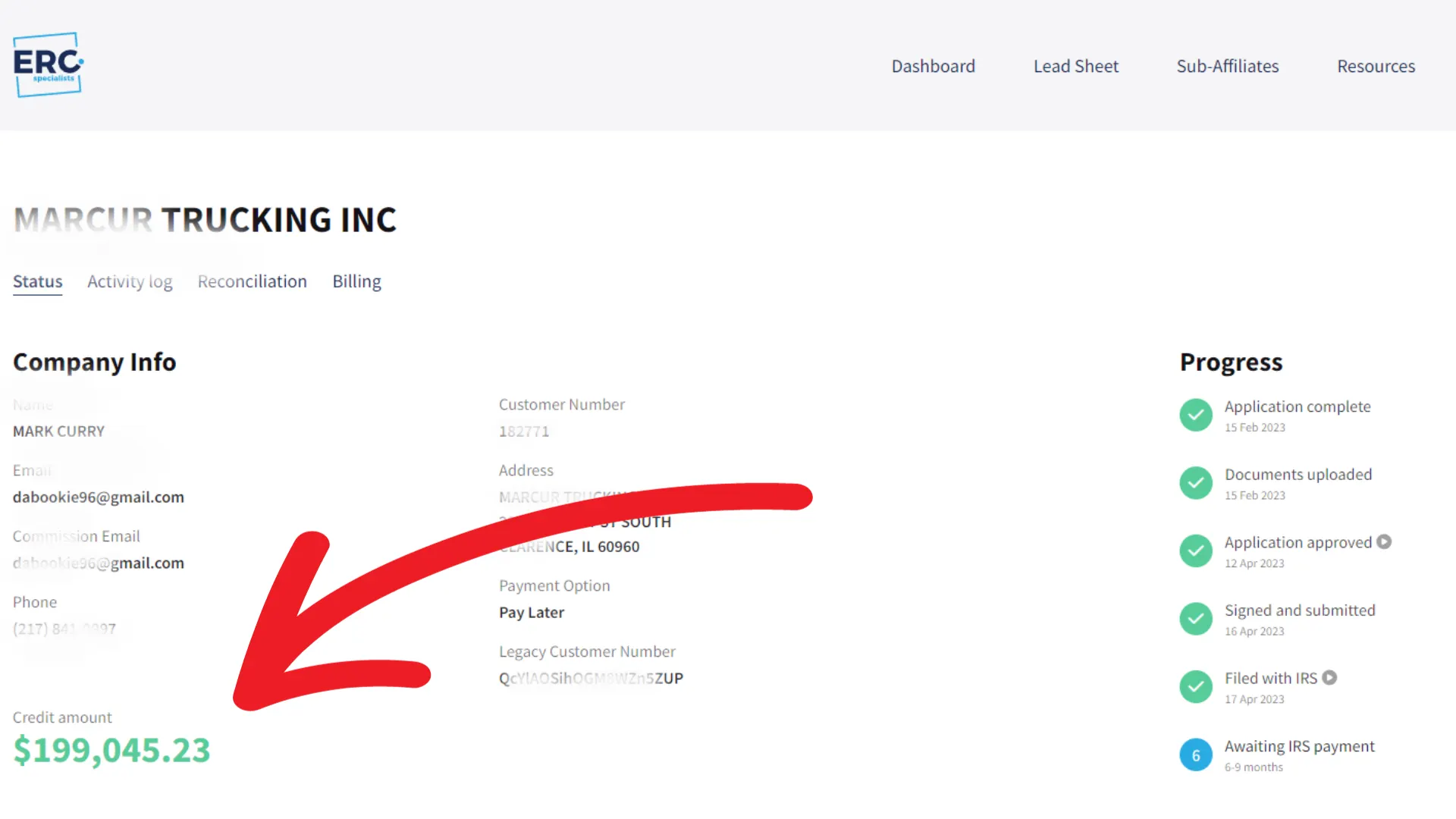Click the ERC Specialists logo
1456x819 pixels.
click(x=48, y=65)
